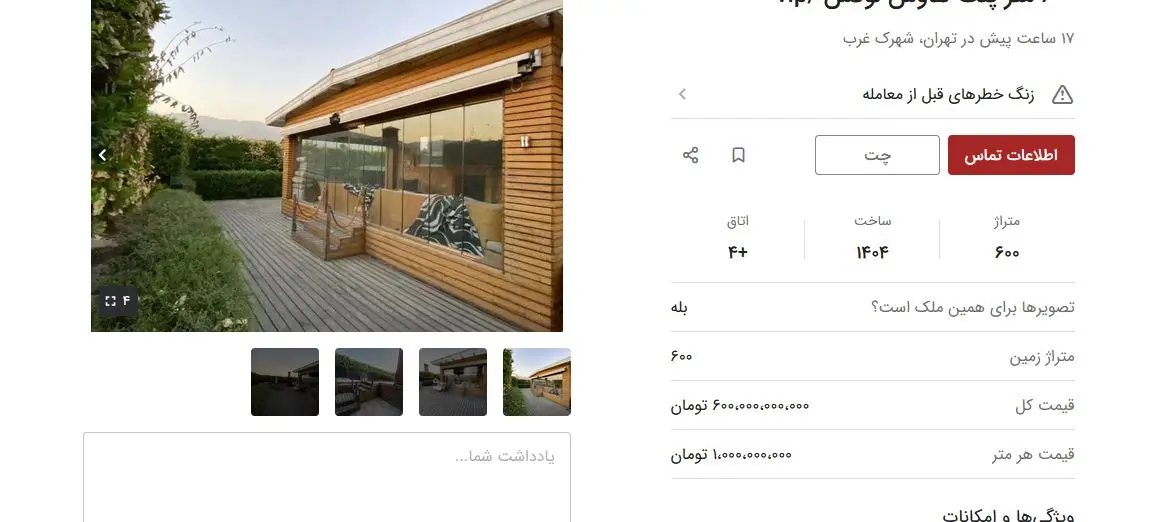1153x522 pixels.
Task: Click the اتاق +۴ stat
Action: click(x=738, y=237)
